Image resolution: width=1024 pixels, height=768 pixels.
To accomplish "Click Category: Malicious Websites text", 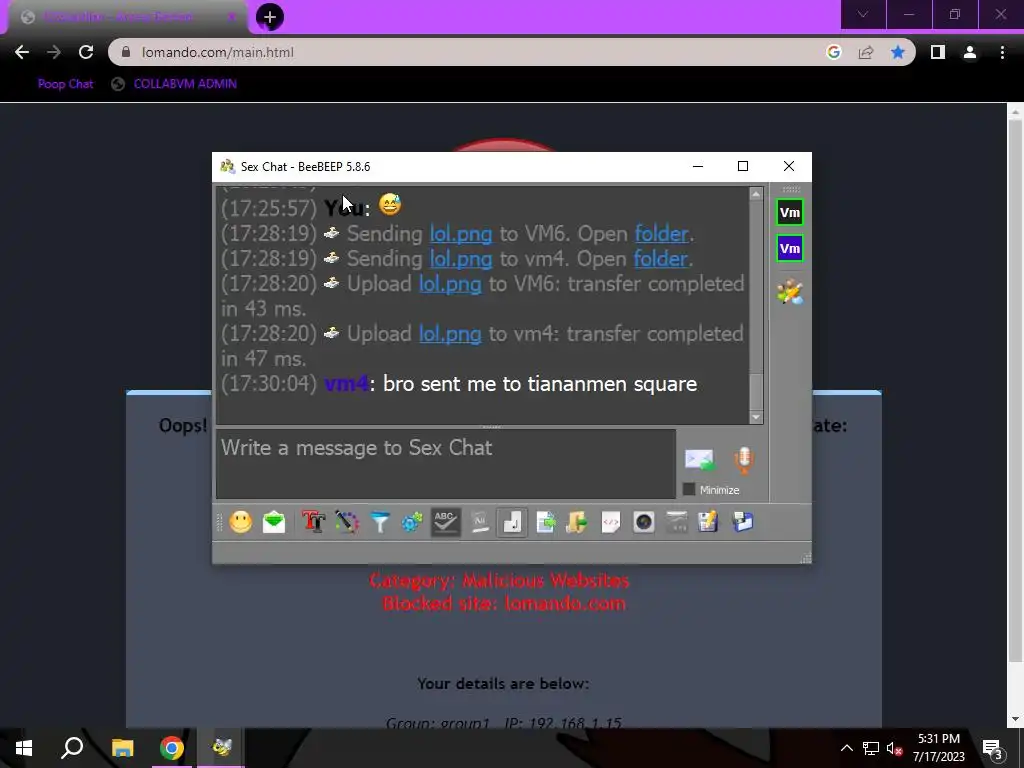I will 500,581.
